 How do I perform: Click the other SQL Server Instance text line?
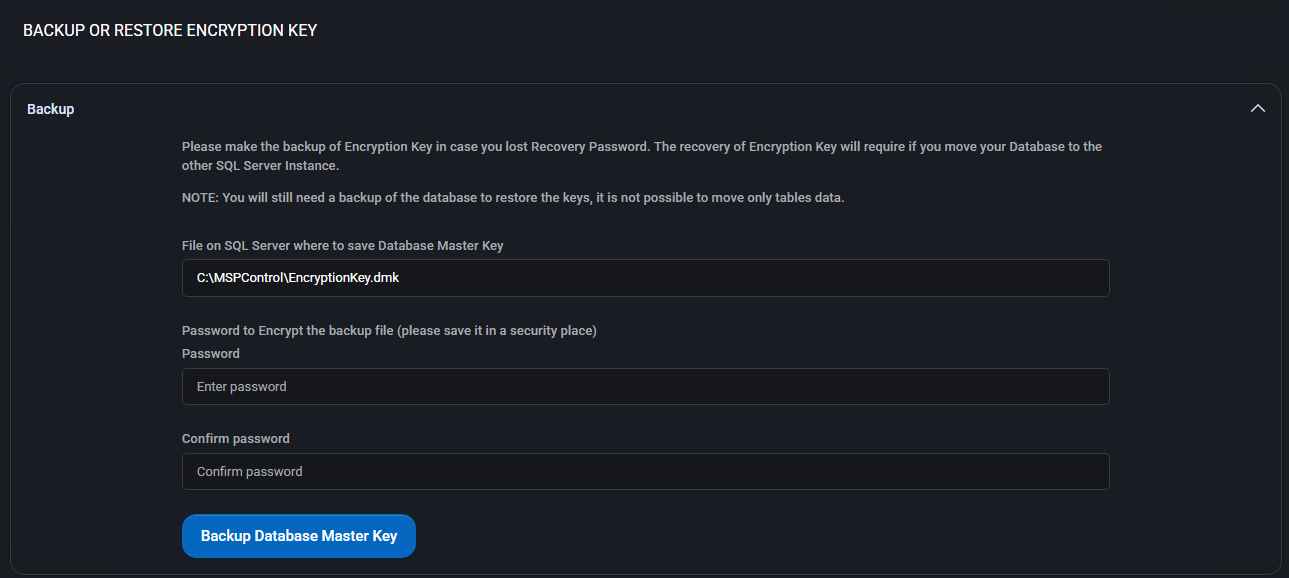click(260, 166)
